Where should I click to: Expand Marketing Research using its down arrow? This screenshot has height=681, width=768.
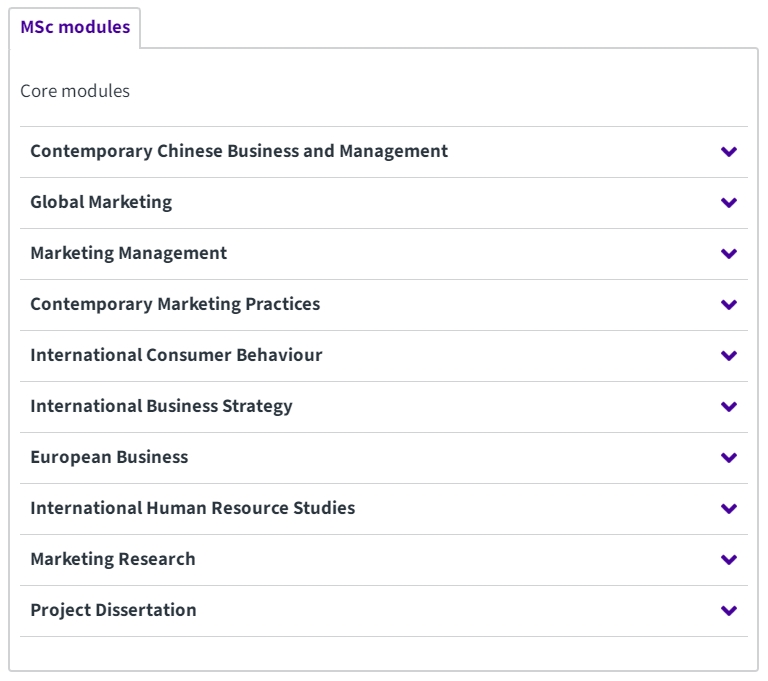[x=728, y=560]
